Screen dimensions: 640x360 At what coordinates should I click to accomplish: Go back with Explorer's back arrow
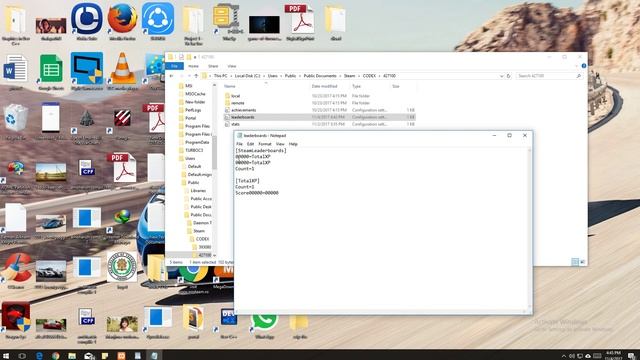point(171,76)
